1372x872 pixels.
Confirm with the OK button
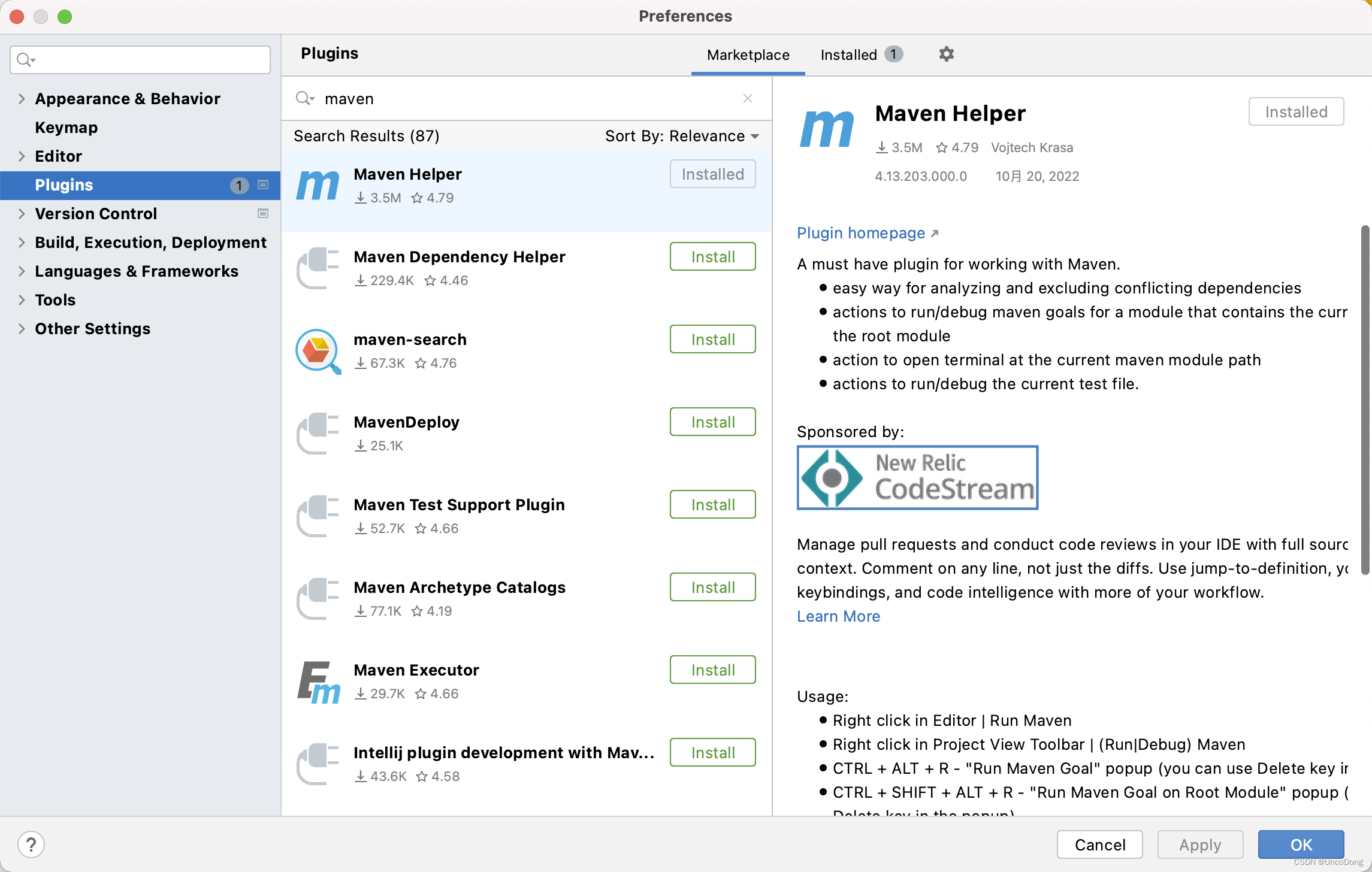pos(1301,844)
